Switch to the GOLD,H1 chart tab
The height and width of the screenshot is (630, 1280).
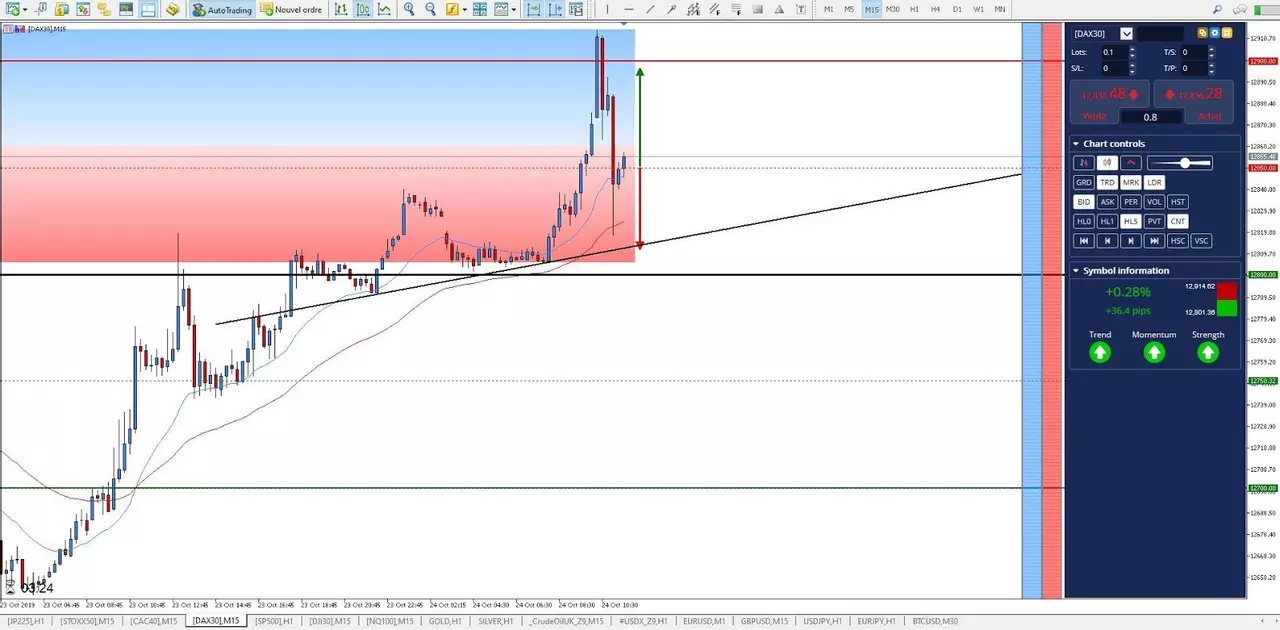tap(446, 621)
